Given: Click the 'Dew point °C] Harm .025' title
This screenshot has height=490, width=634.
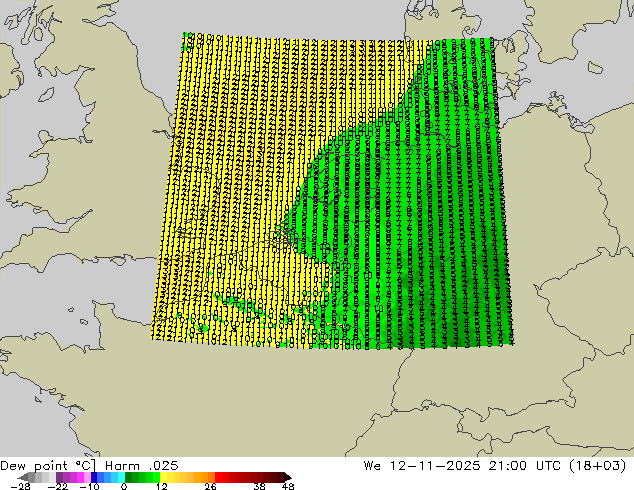Looking at the screenshot, I should [89, 466].
